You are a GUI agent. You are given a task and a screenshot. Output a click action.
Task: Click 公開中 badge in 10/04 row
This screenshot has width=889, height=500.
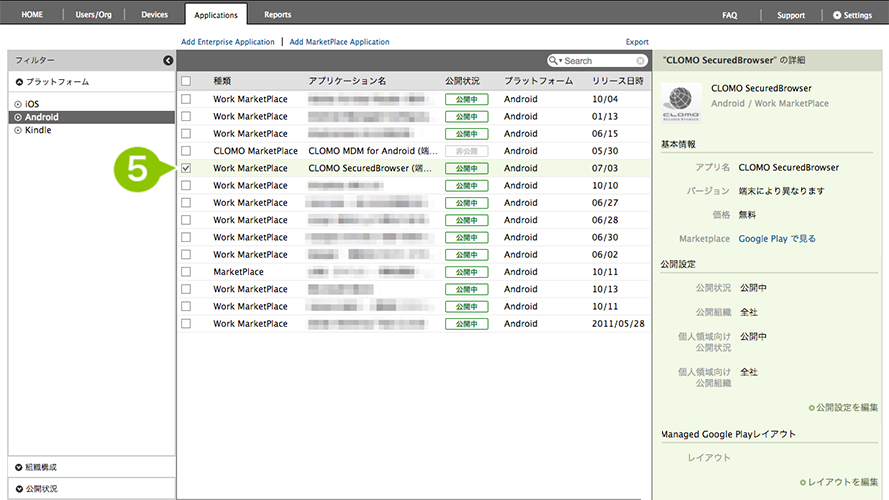pos(467,99)
